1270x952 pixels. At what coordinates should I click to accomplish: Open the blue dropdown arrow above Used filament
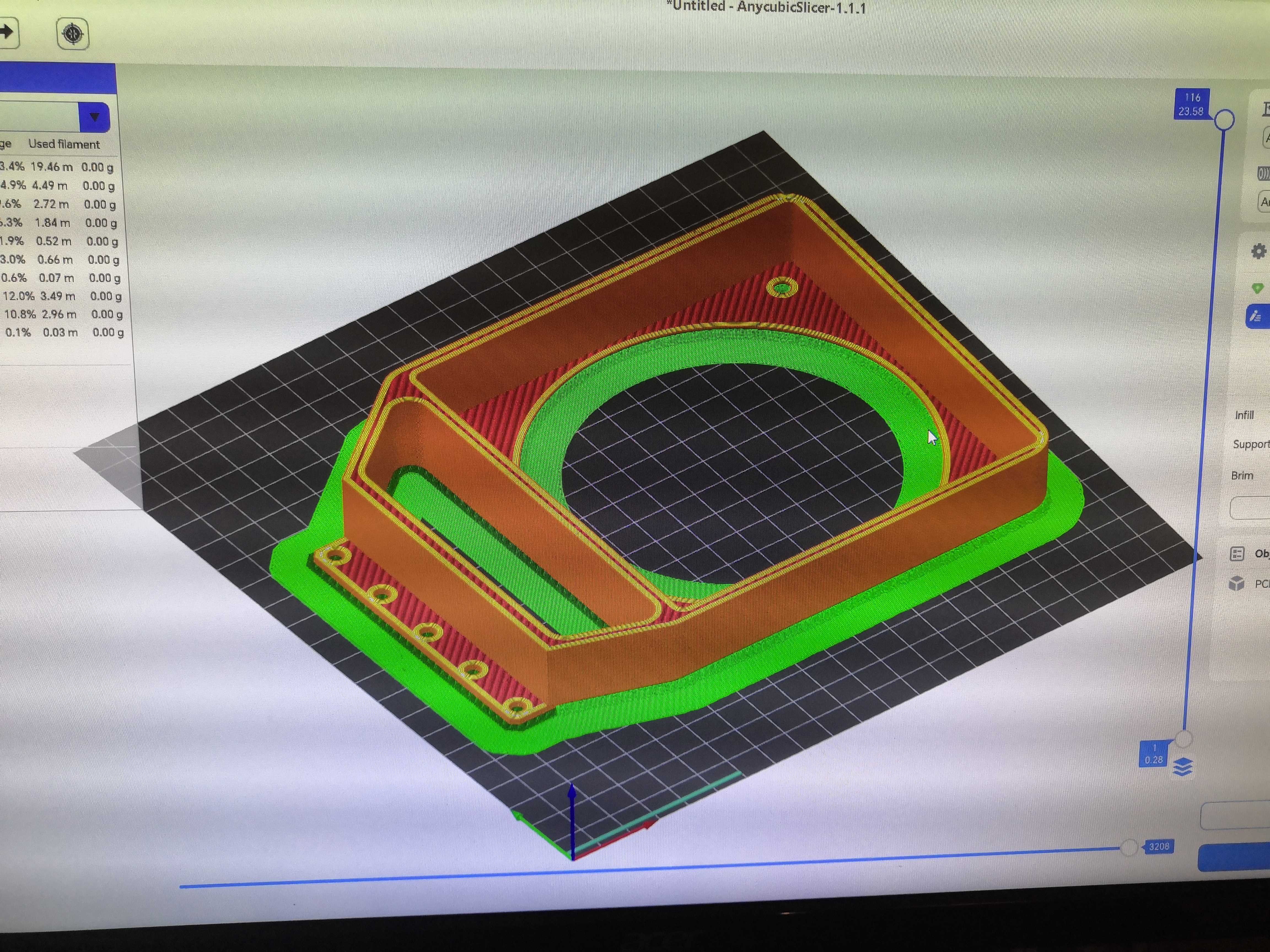[94, 117]
